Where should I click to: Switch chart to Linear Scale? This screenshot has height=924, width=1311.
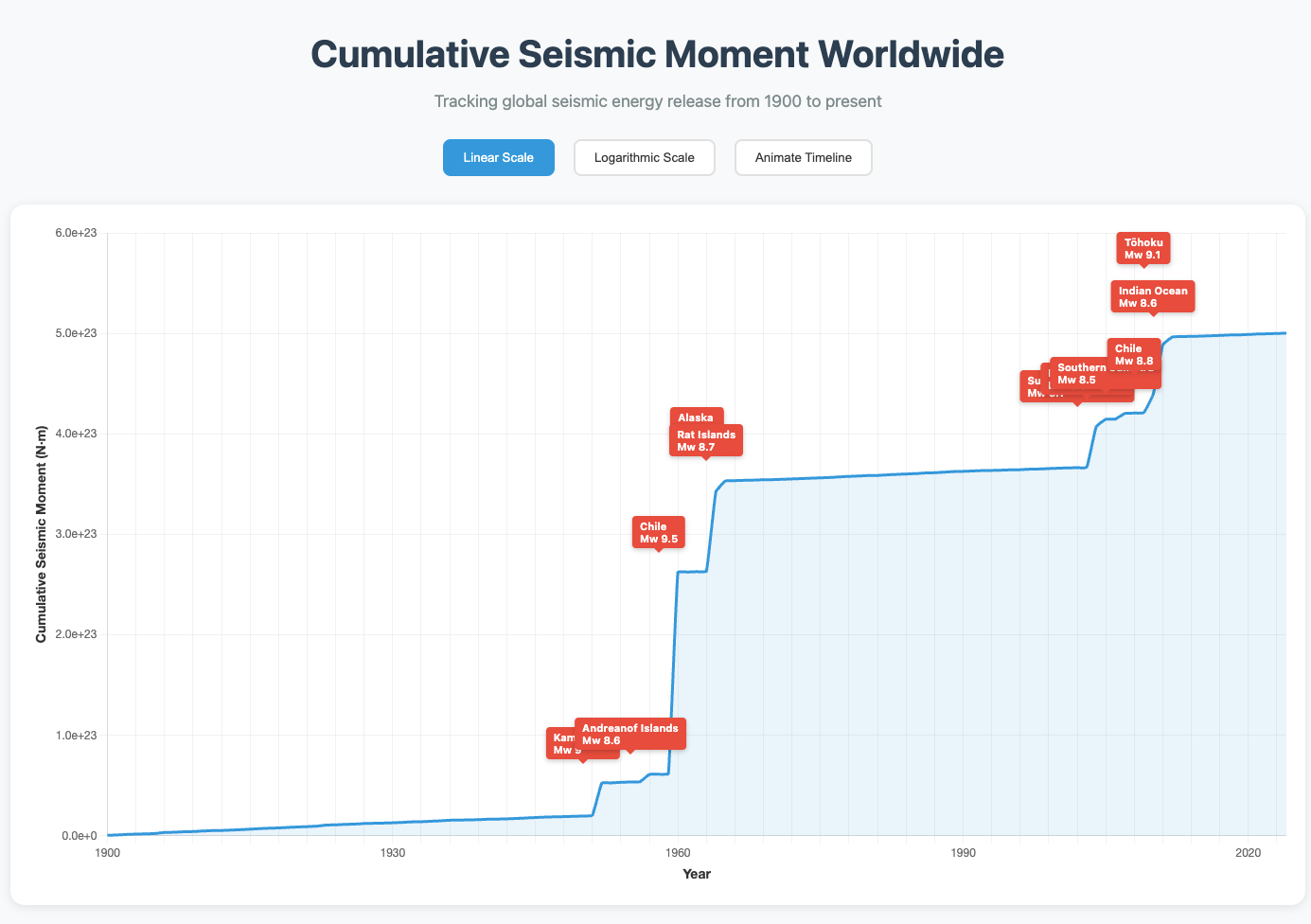coord(498,157)
